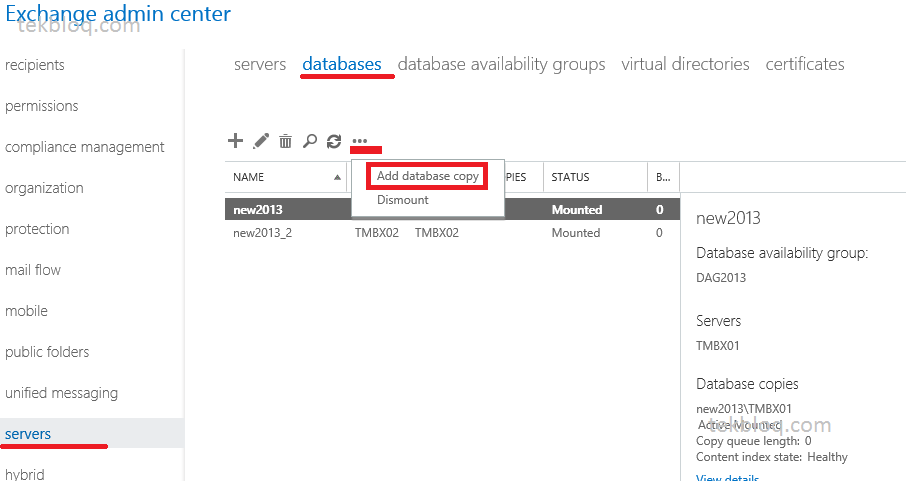The image size is (906, 481).
Task: Click the refresh arrows icon
Action: click(334, 141)
